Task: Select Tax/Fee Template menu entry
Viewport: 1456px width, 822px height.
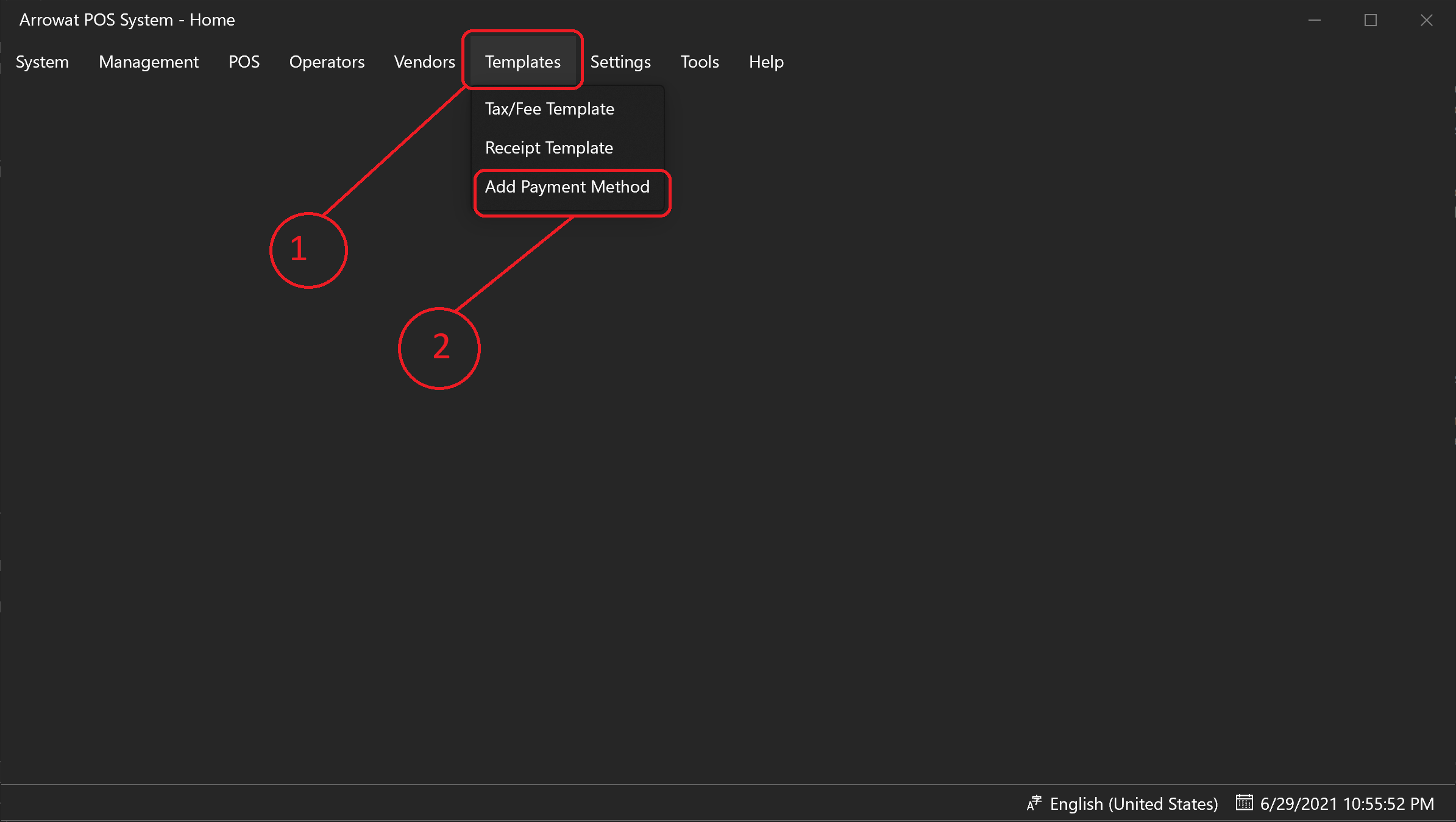Action: pyautogui.click(x=567, y=108)
